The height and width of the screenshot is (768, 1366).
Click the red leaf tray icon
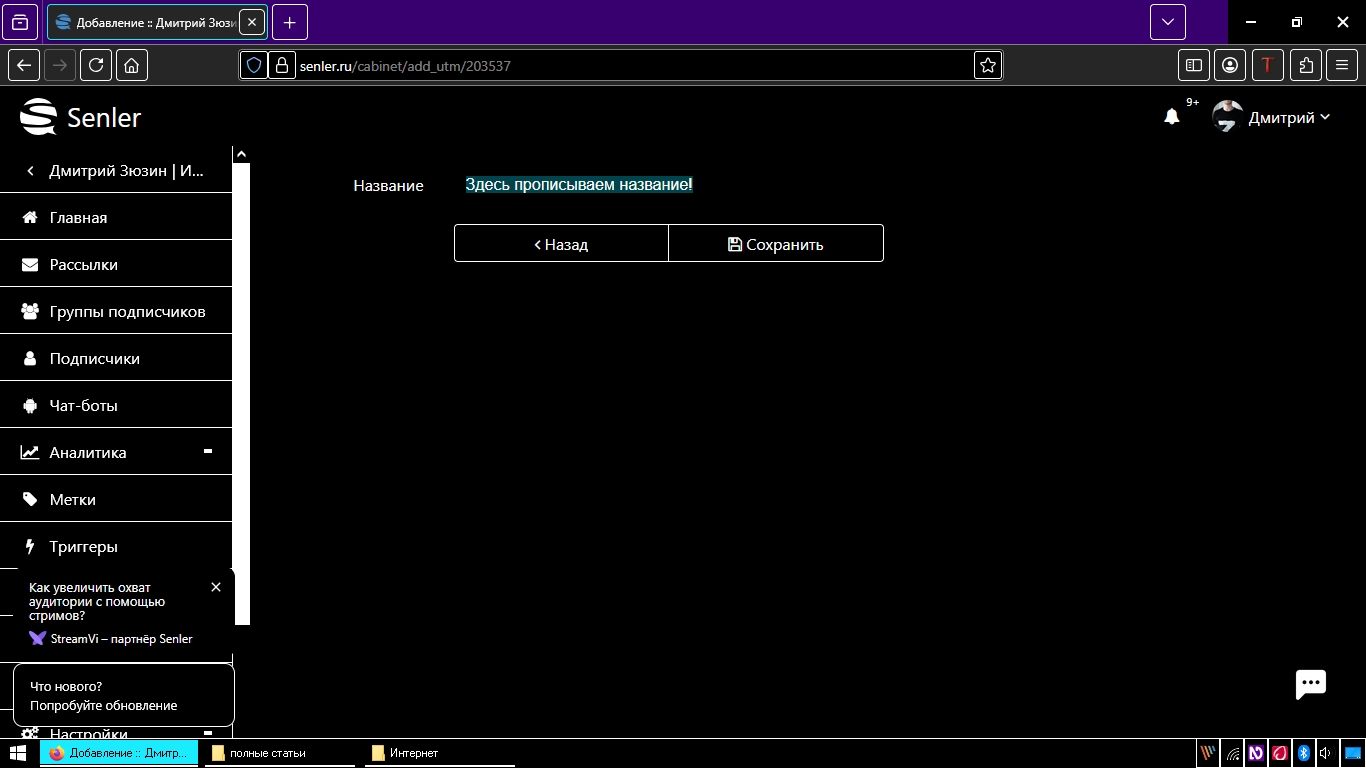(1279, 753)
